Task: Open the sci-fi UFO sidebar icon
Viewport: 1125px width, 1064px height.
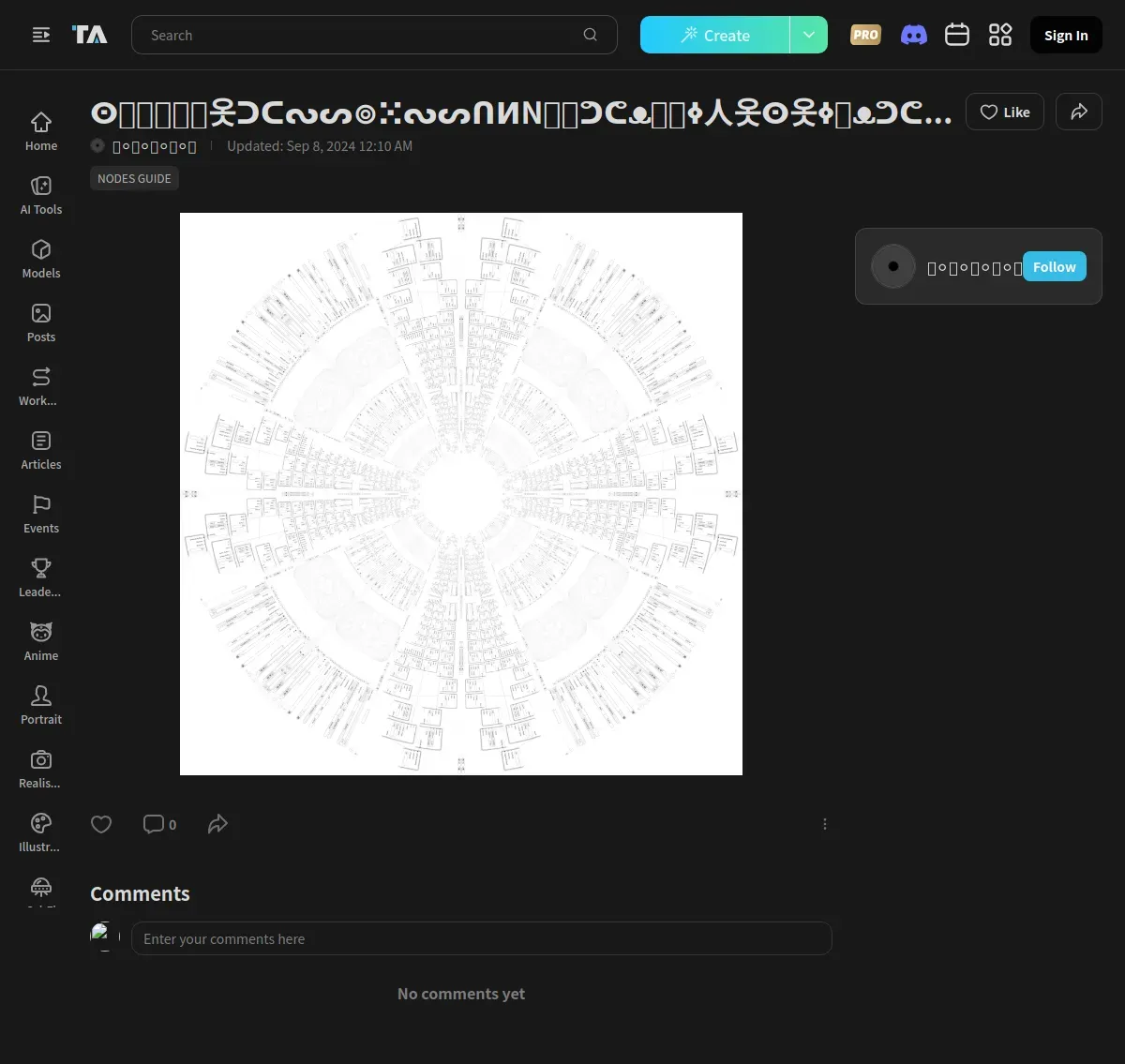Action: point(41,888)
